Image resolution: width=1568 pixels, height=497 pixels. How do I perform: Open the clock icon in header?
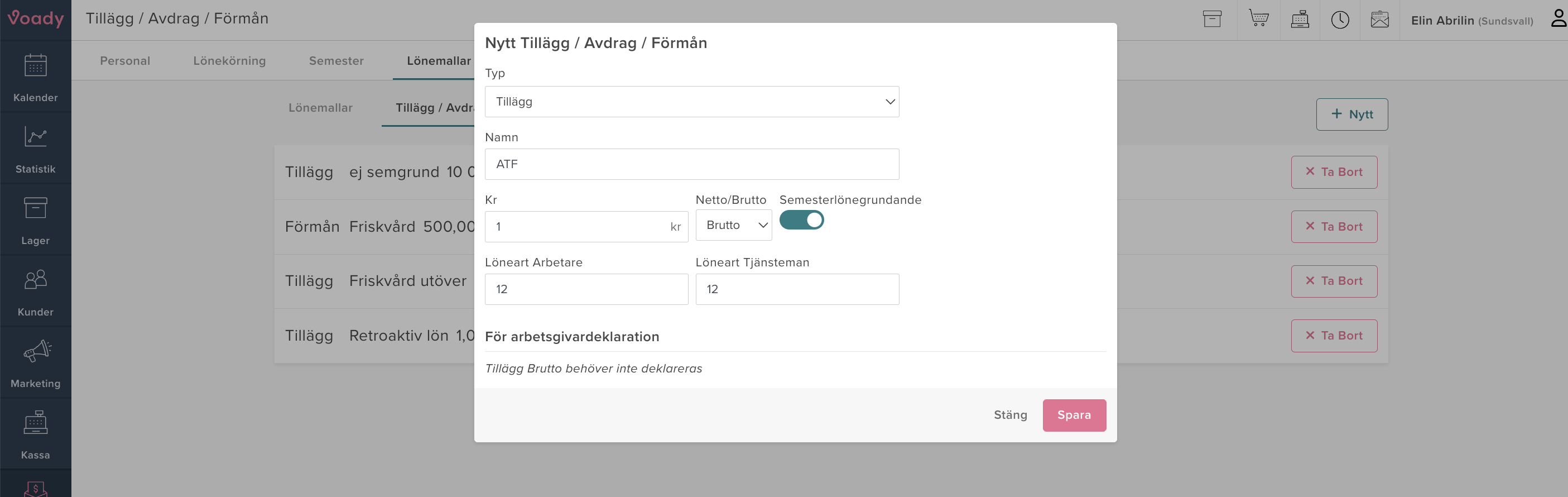[x=1340, y=20]
